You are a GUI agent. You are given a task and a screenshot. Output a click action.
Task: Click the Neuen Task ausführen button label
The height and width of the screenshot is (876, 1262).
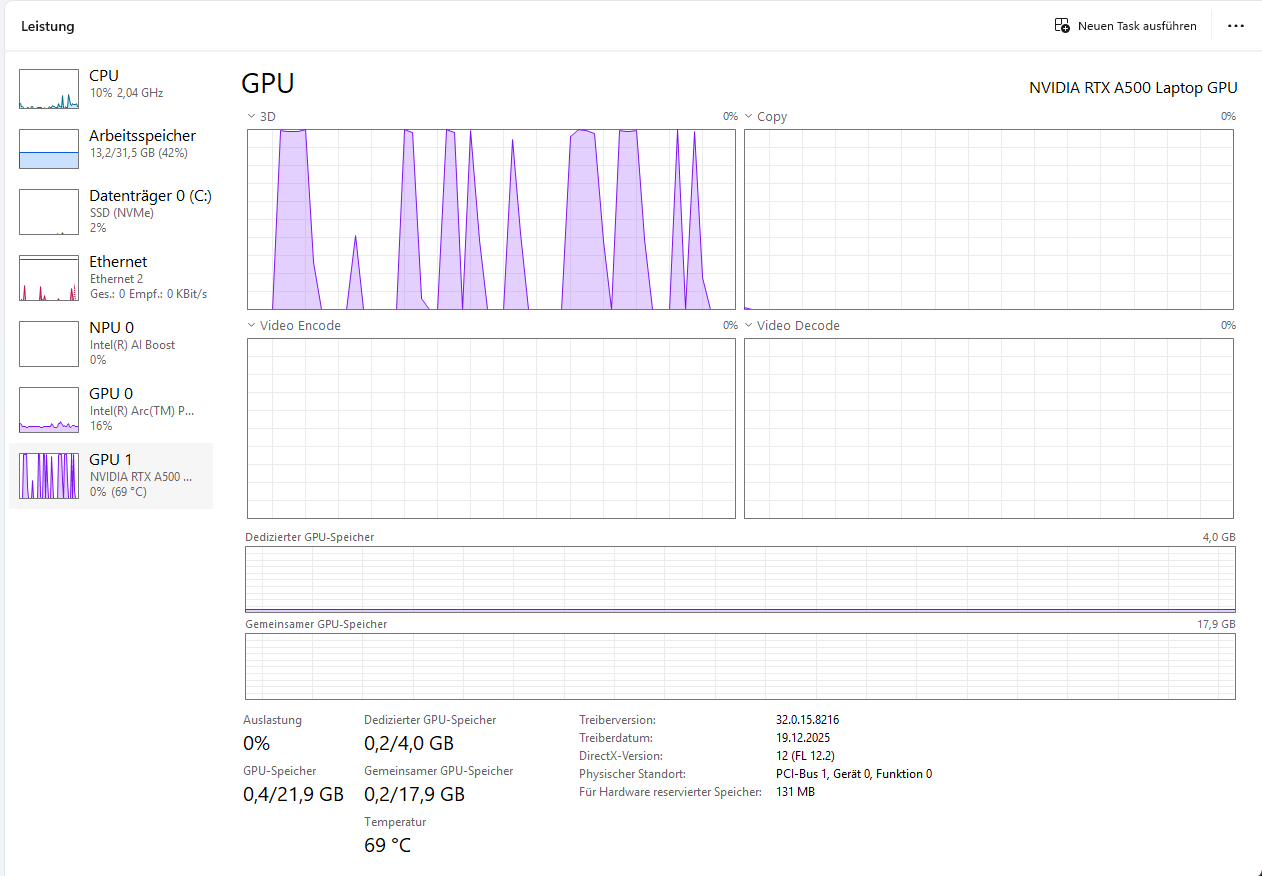point(1137,26)
